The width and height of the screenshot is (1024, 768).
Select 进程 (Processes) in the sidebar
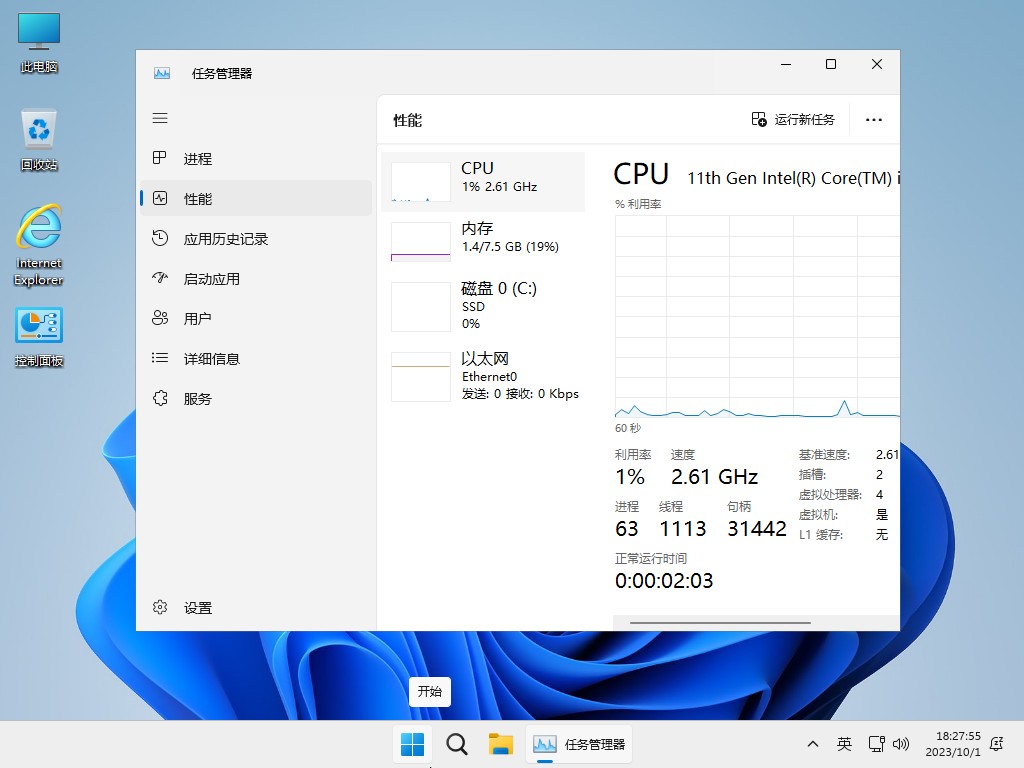pos(197,158)
